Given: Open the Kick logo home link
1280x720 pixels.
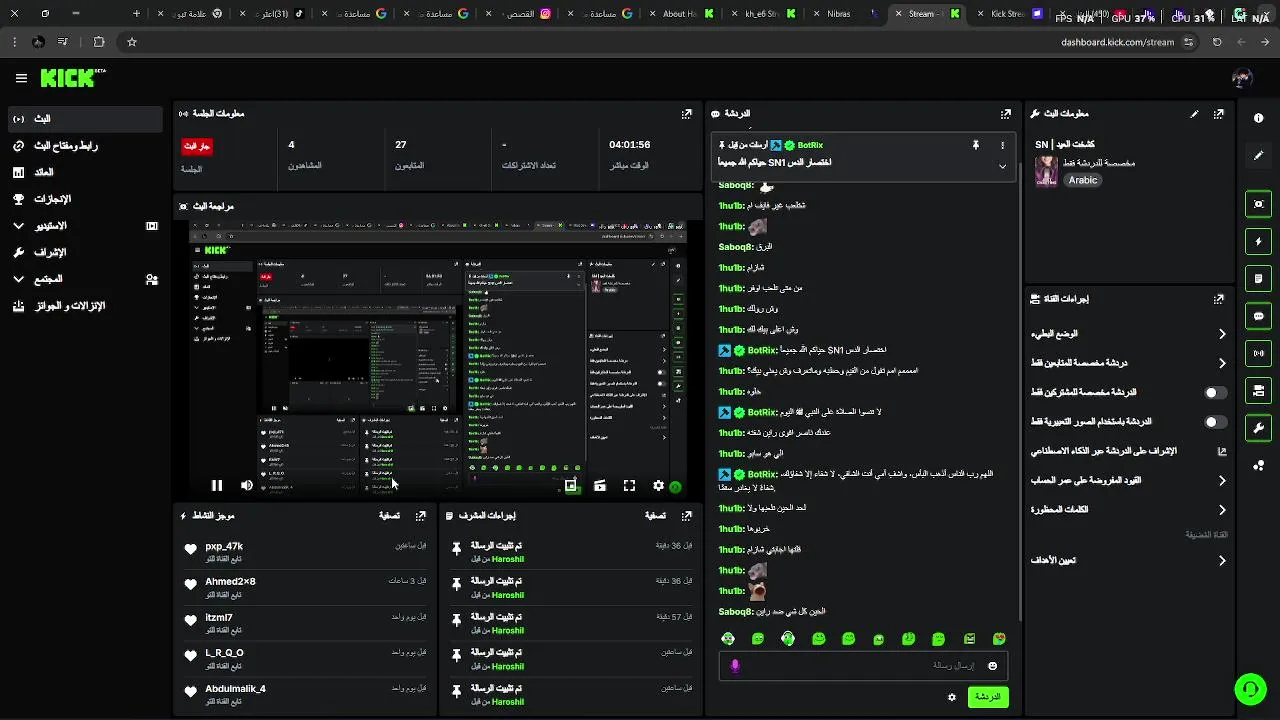Looking at the screenshot, I should (73, 78).
